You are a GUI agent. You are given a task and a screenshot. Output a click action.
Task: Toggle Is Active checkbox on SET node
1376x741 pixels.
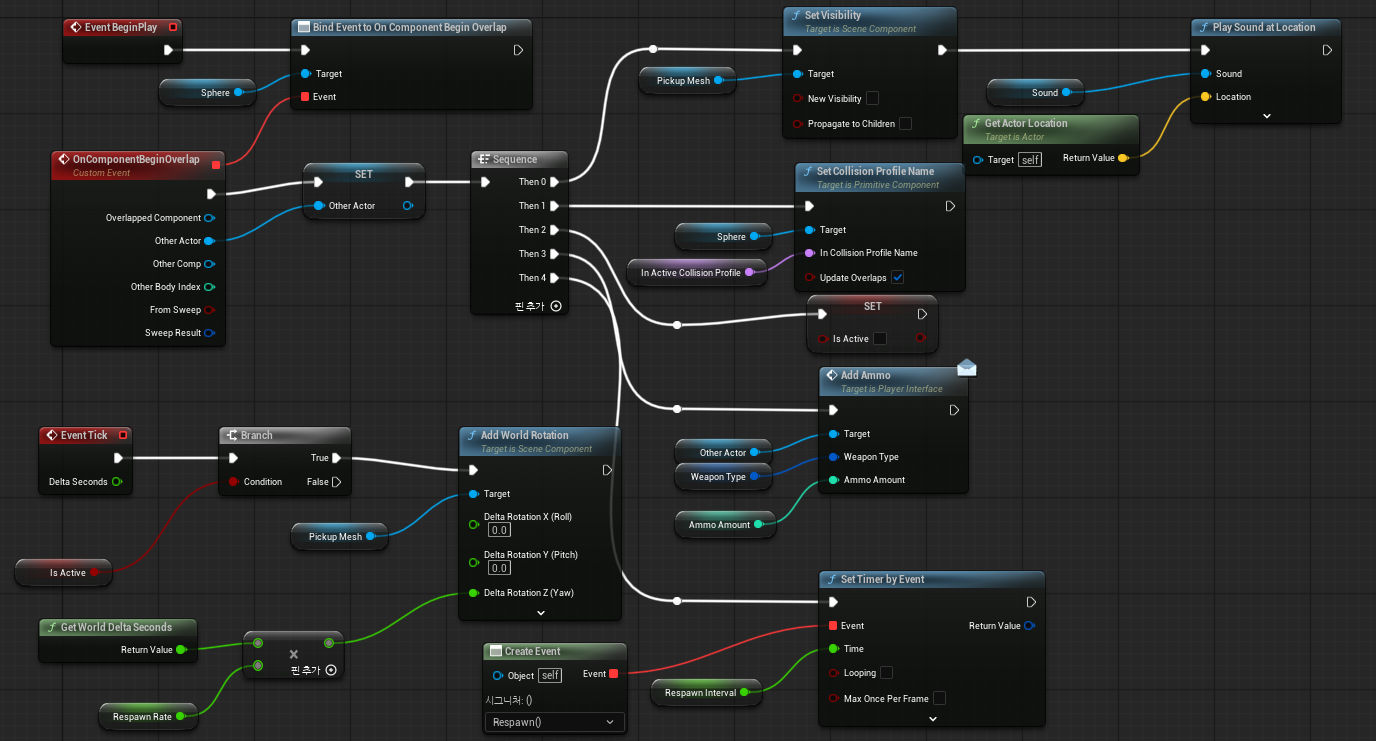click(880, 339)
